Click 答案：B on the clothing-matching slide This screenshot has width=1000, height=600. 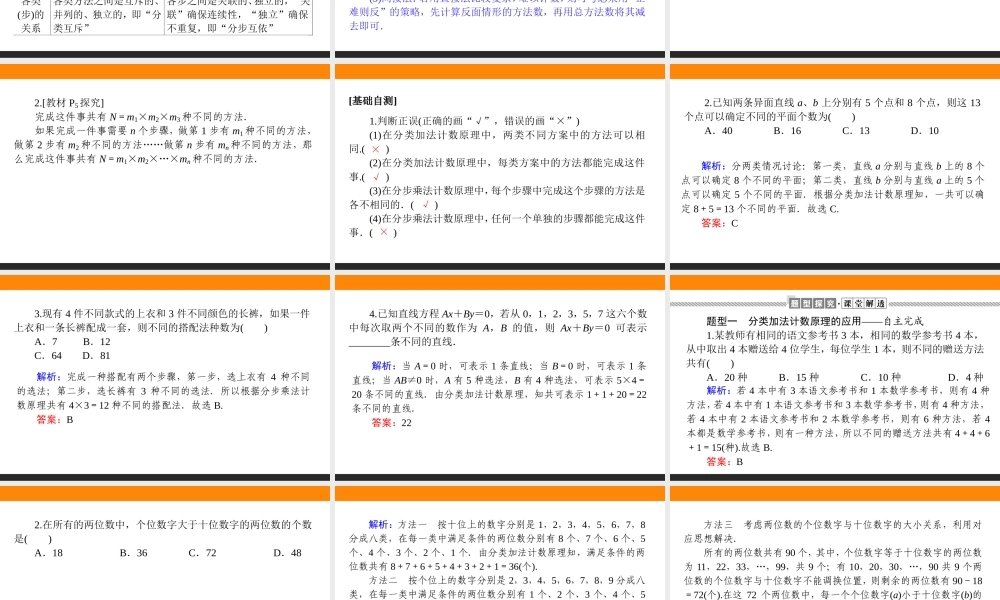click(55, 420)
